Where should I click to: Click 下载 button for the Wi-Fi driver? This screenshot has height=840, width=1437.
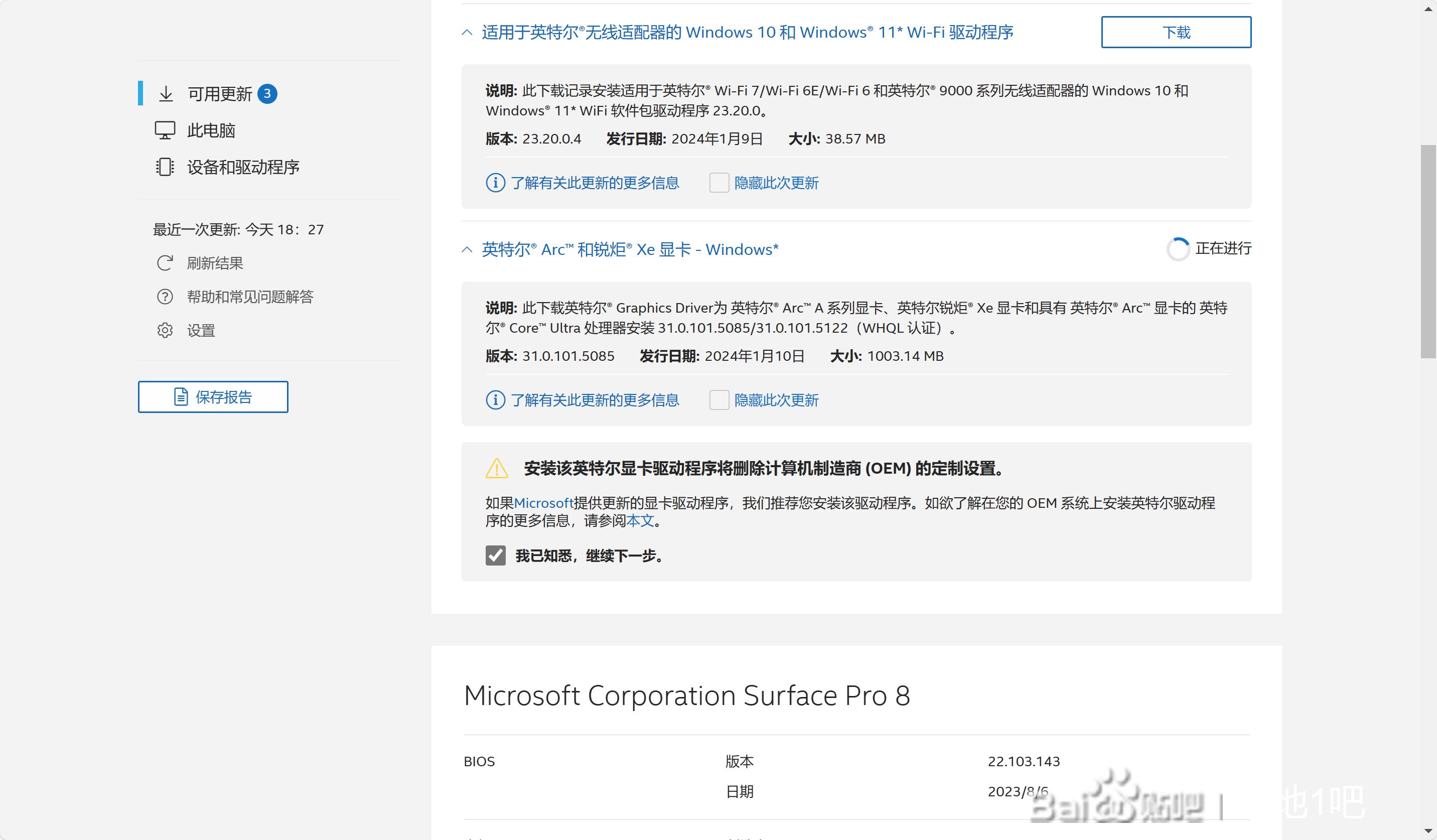point(1176,32)
